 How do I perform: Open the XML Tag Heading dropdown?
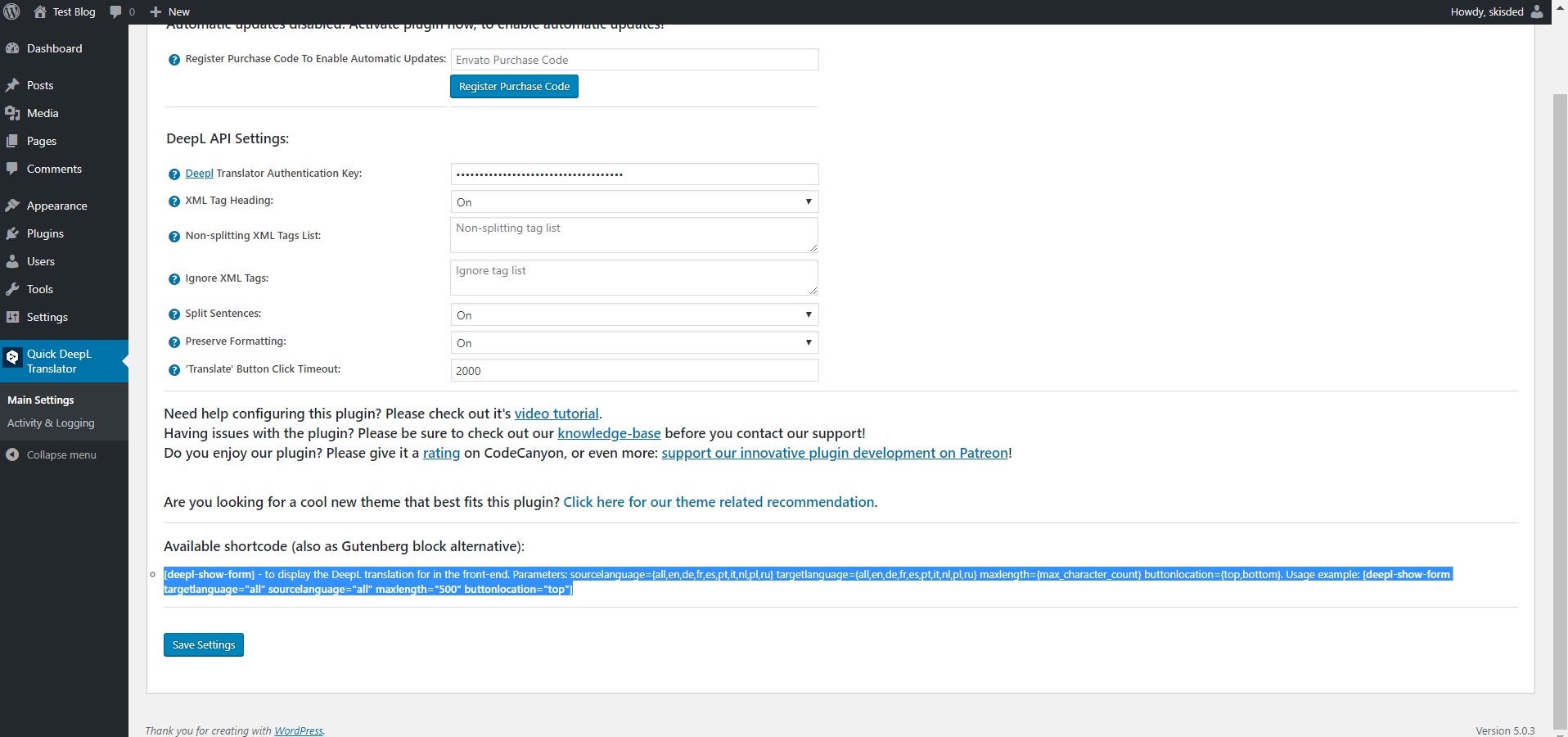(x=634, y=201)
